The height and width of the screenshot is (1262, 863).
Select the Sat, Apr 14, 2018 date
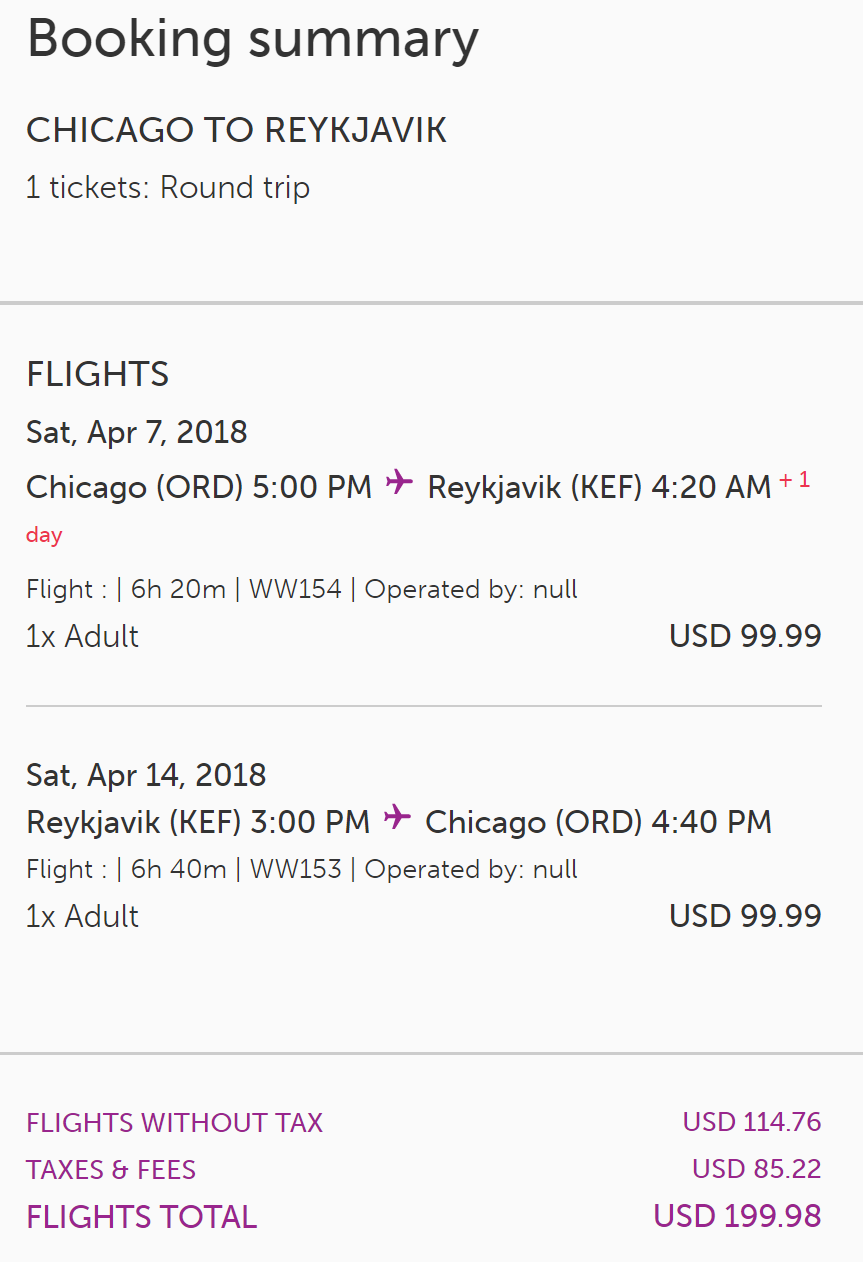pyautogui.click(x=145, y=775)
